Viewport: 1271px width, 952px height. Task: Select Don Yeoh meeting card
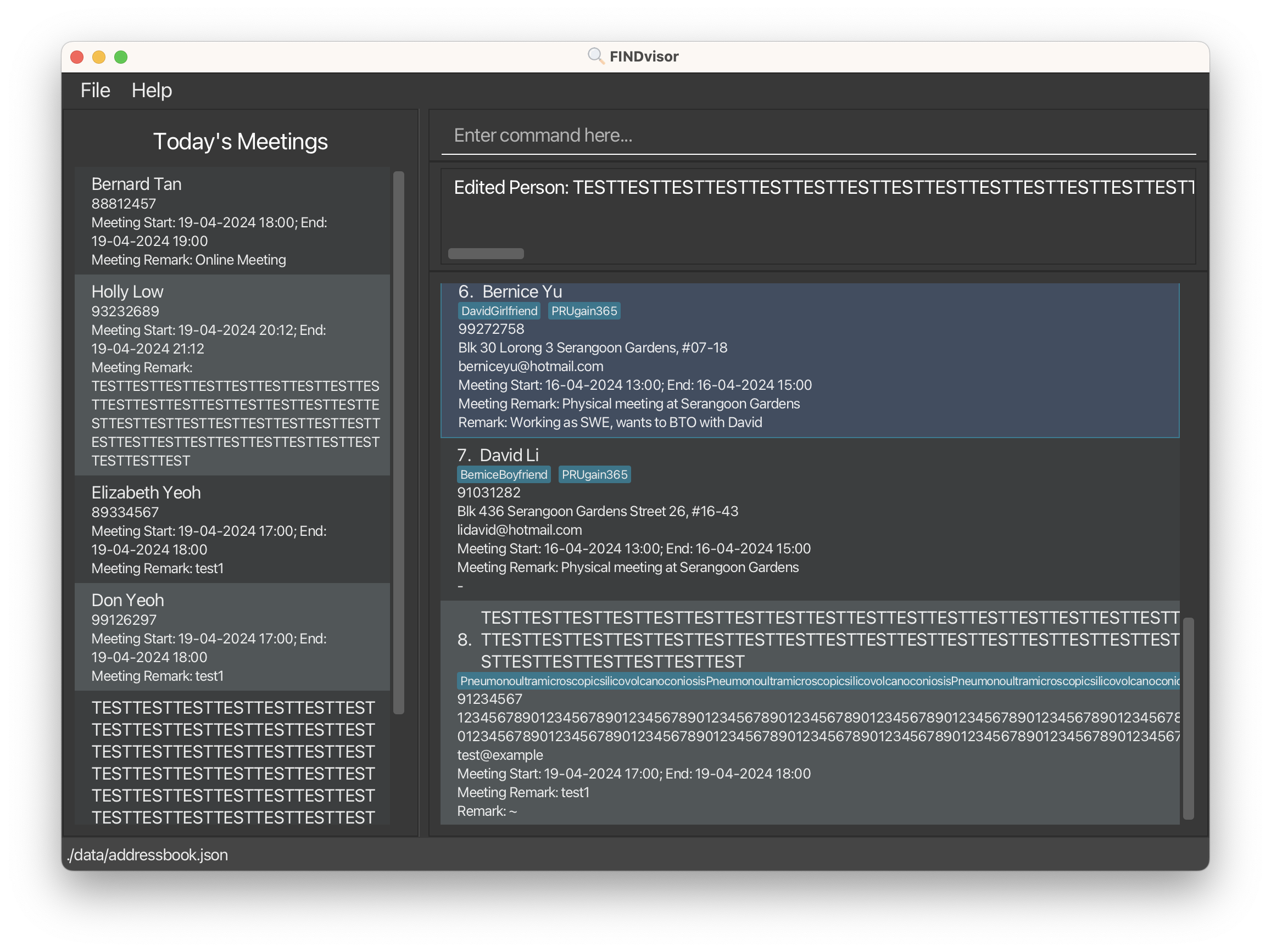(x=232, y=637)
